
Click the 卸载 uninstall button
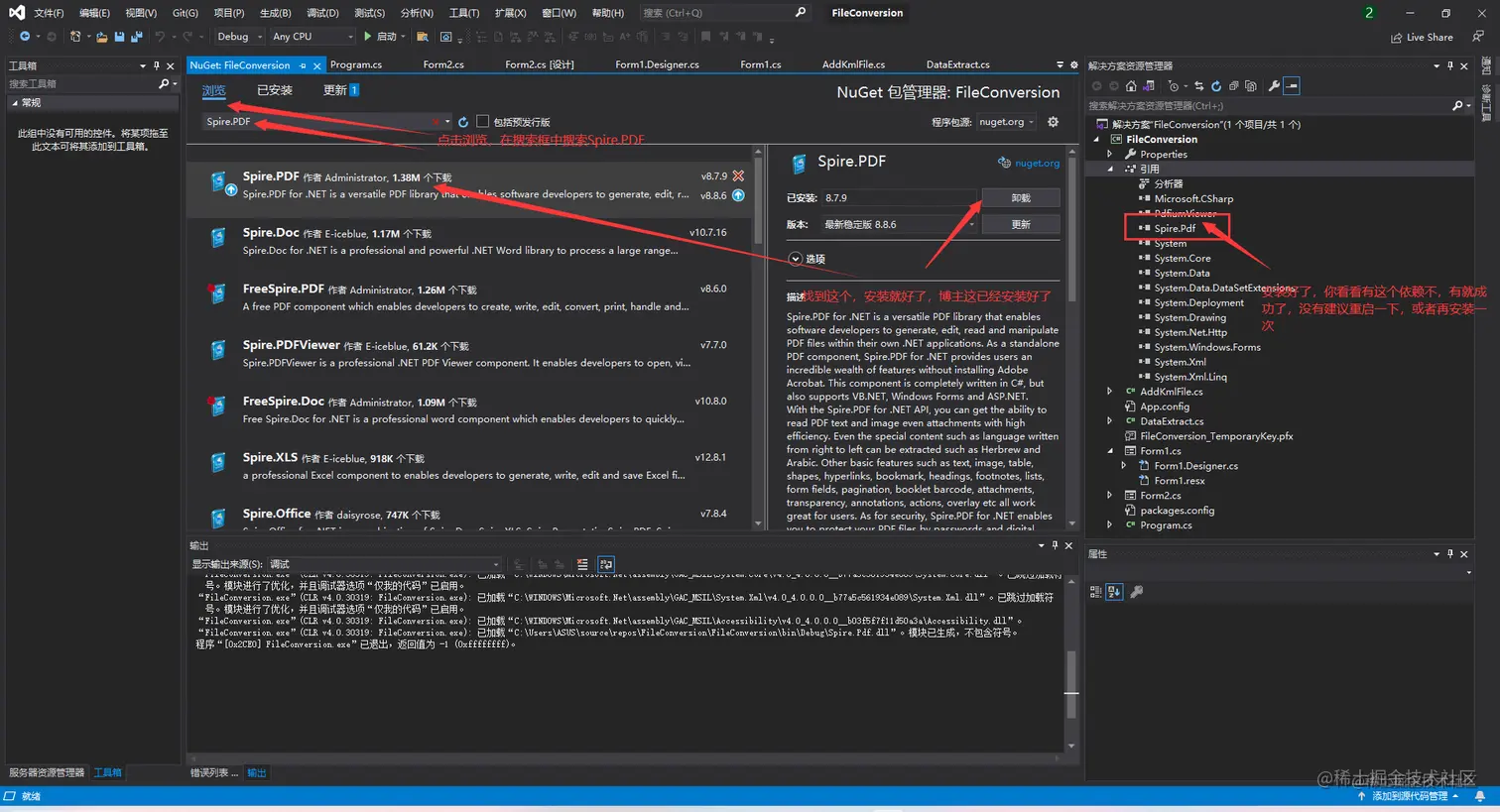[1021, 197]
